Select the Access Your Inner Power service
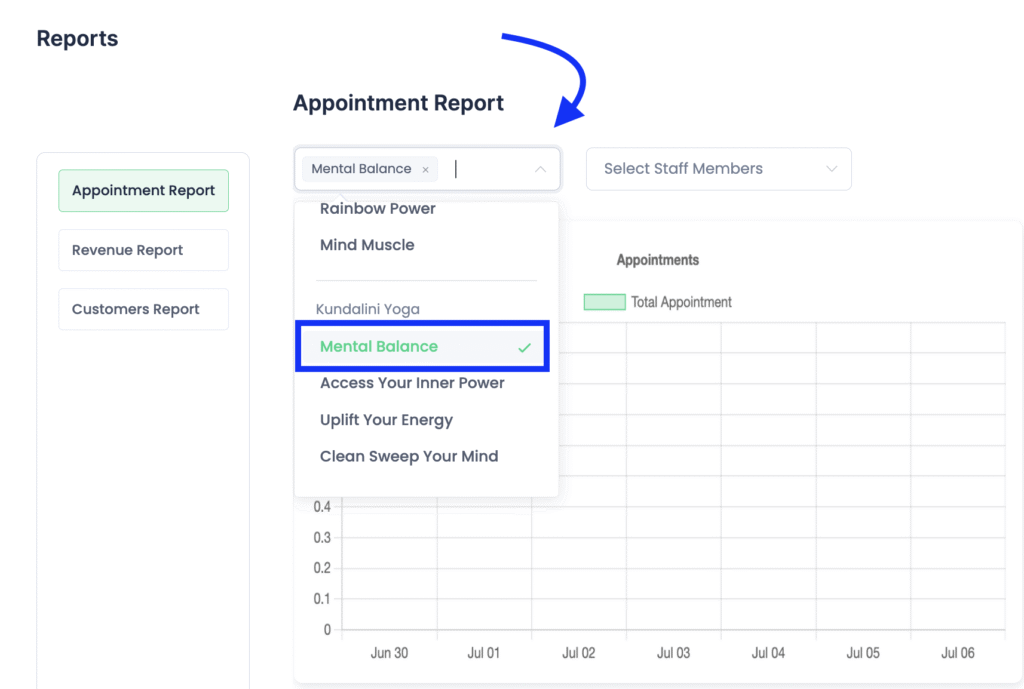Image resolution: width=1024 pixels, height=689 pixels. click(x=412, y=383)
